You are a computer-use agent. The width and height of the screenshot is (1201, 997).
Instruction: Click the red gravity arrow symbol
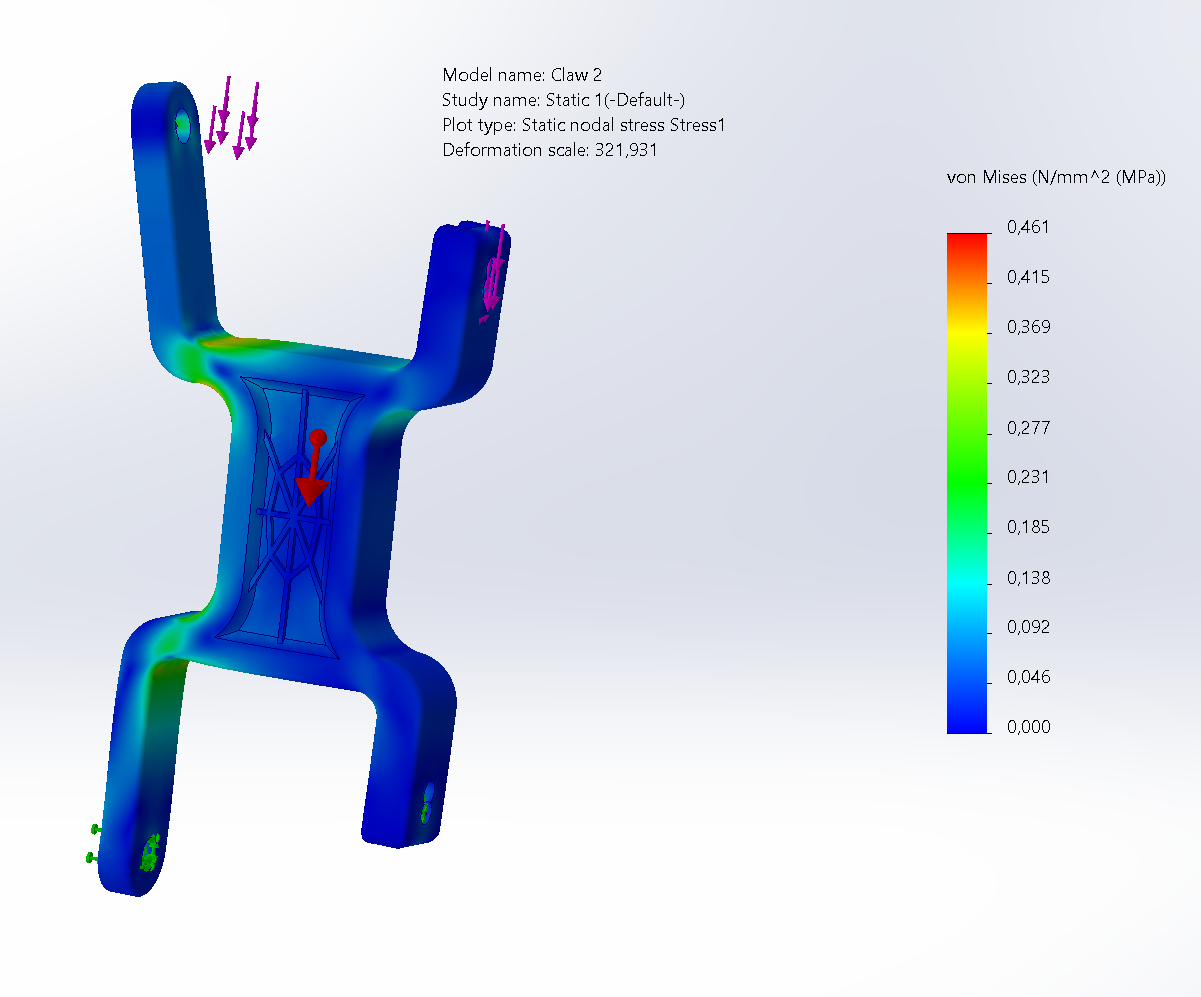pos(314,467)
